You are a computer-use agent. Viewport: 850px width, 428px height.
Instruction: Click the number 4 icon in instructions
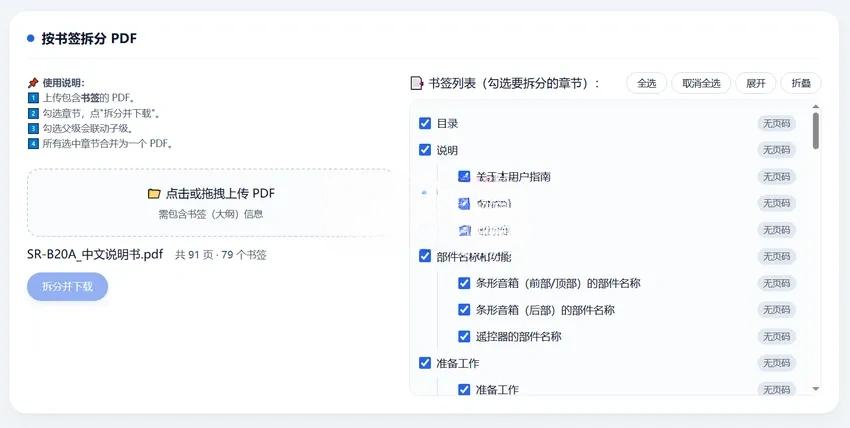click(33, 144)
